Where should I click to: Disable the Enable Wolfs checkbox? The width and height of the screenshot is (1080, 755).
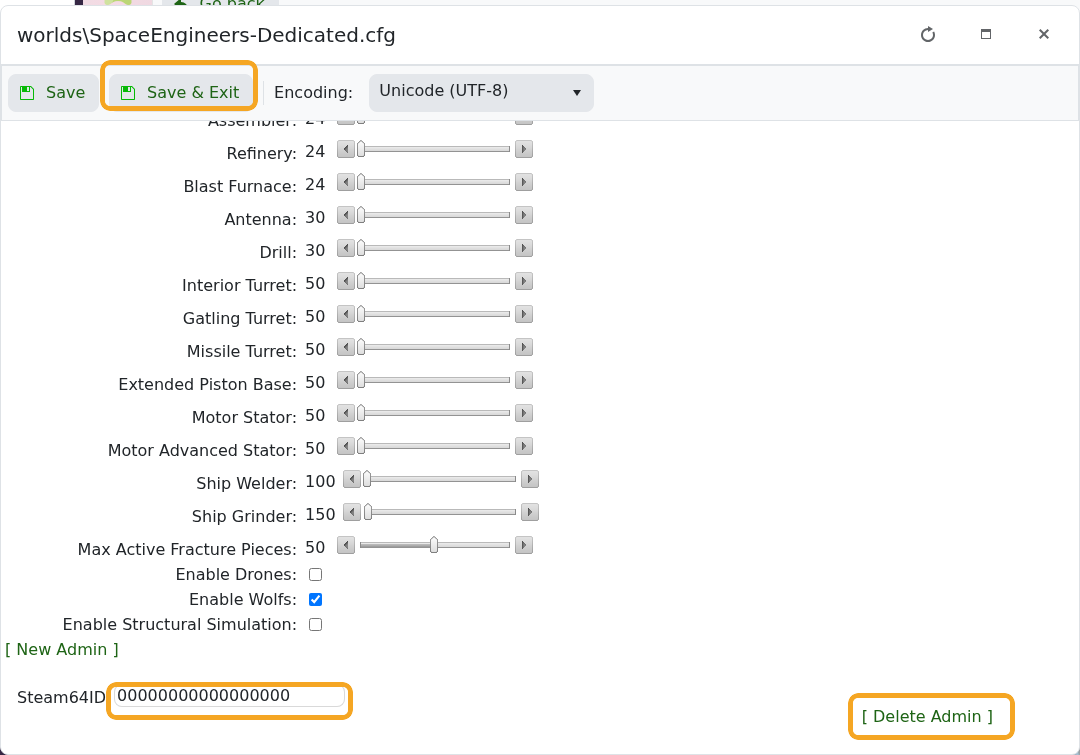click(315, 599)
